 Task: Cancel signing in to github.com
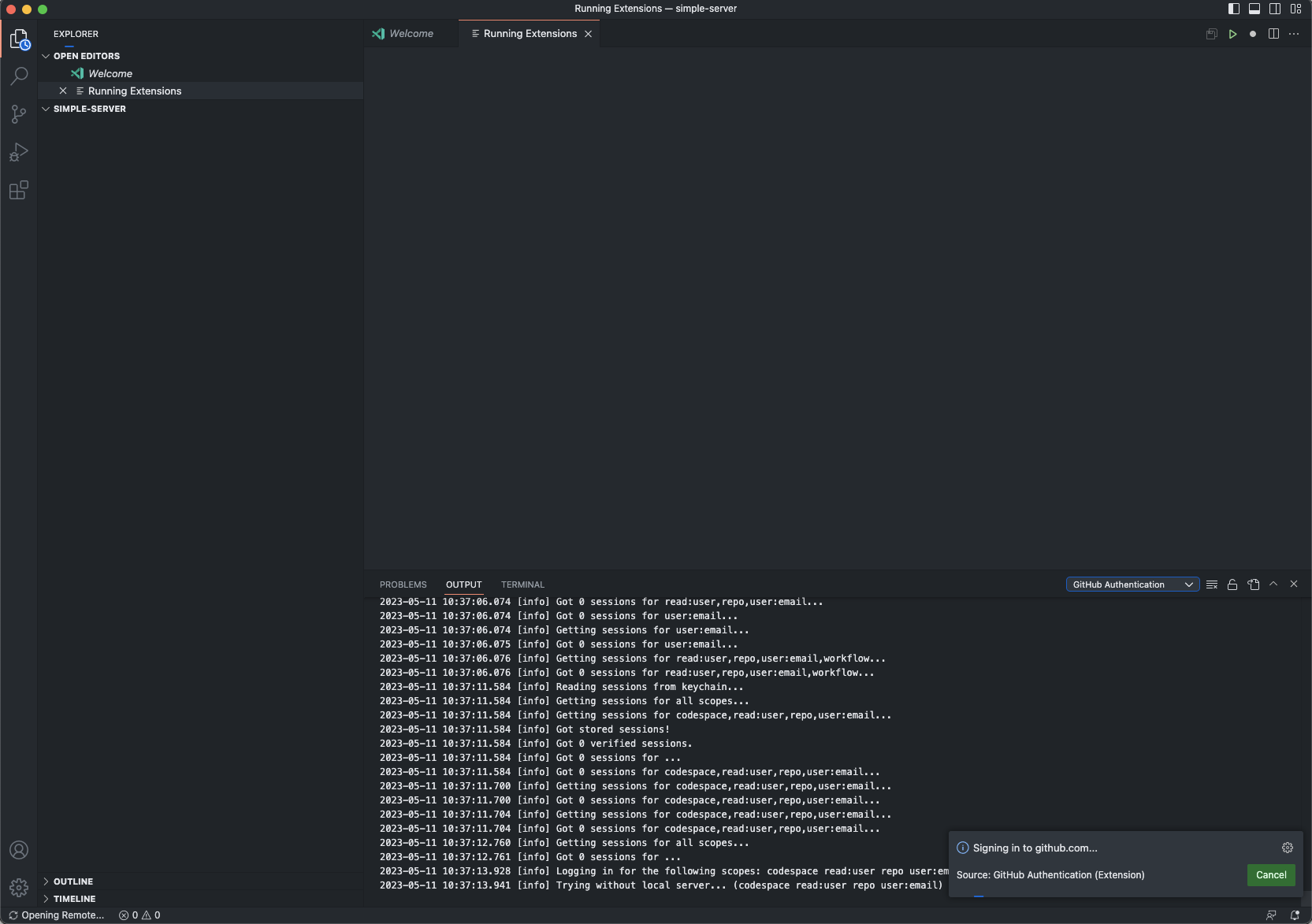pos(1270,875)
